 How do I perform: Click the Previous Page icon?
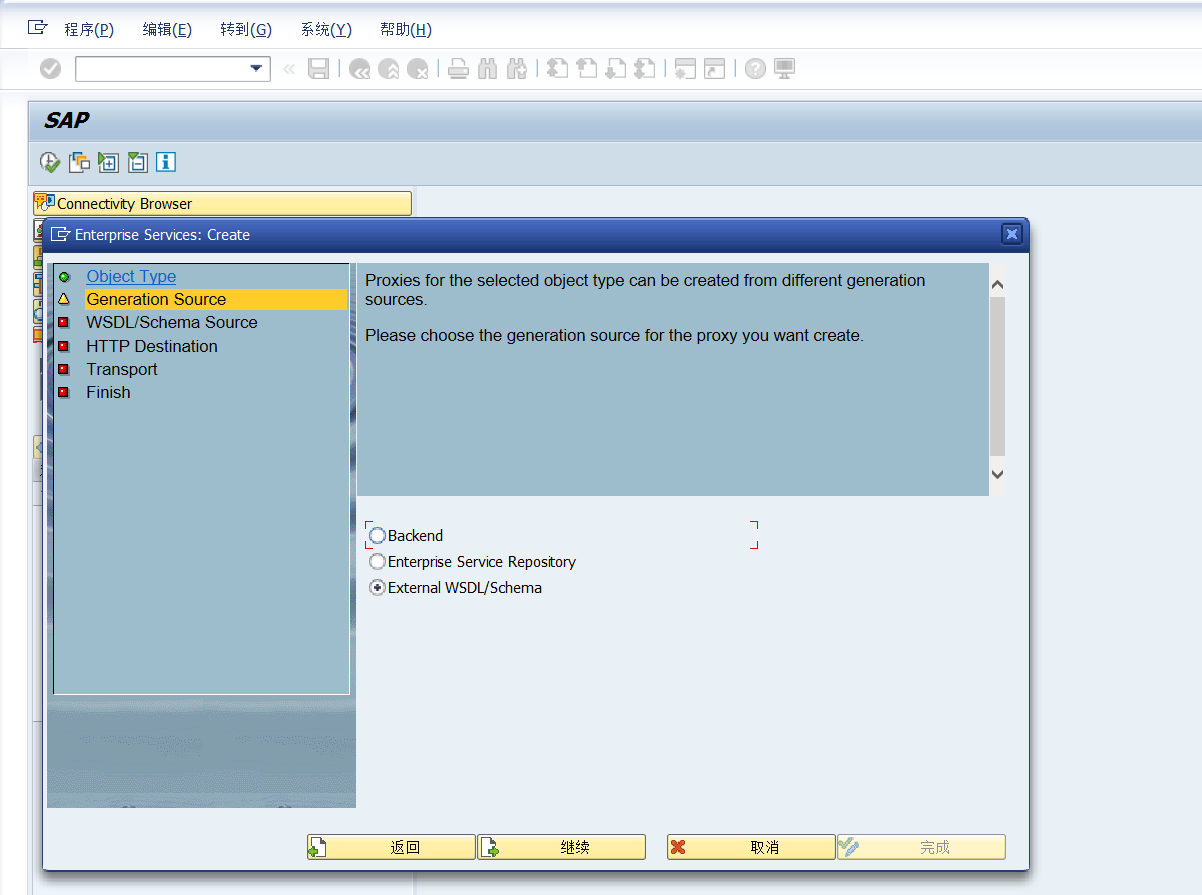[587, 69]
